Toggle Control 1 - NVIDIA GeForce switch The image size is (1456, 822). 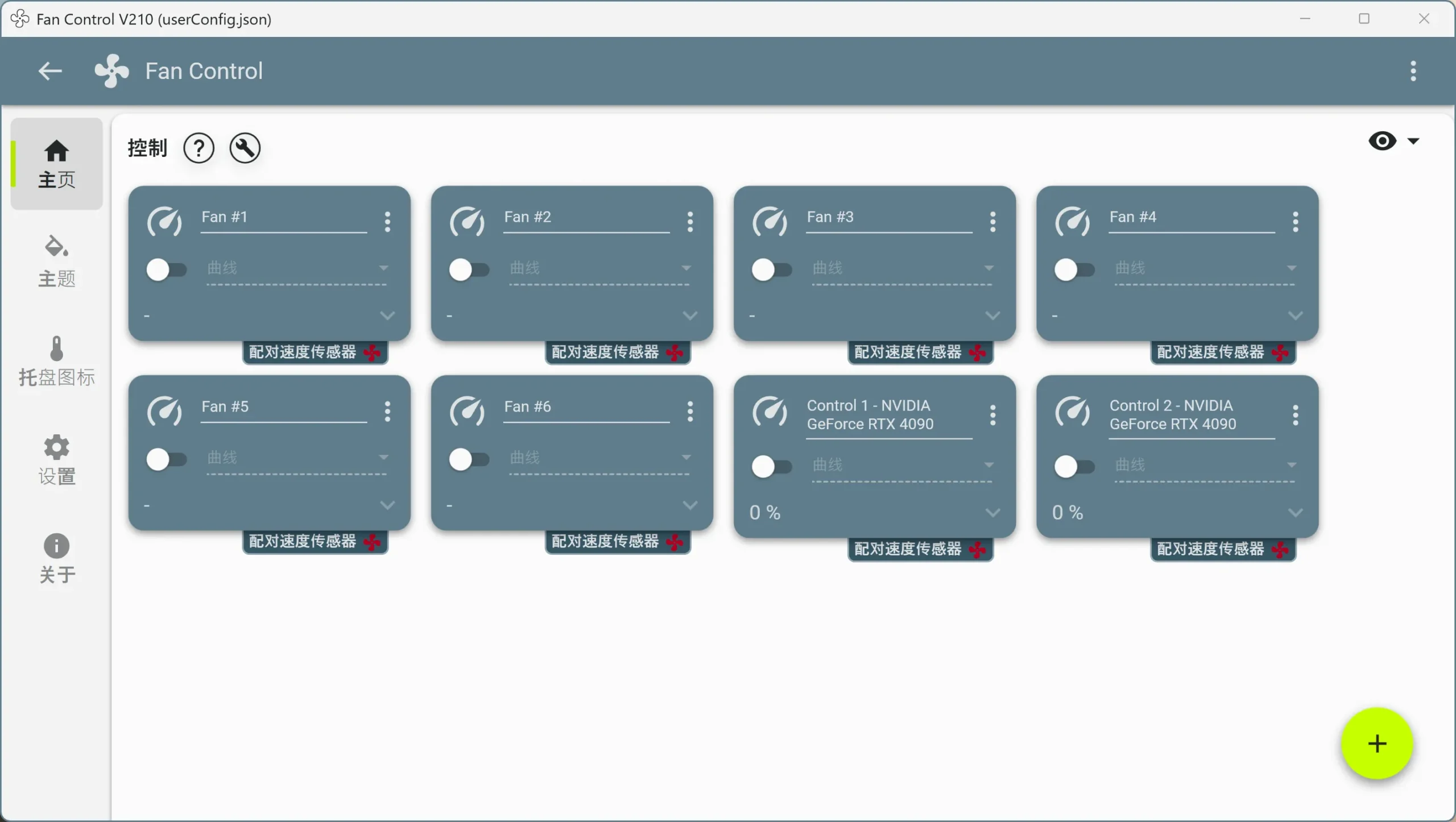[771, 467]
